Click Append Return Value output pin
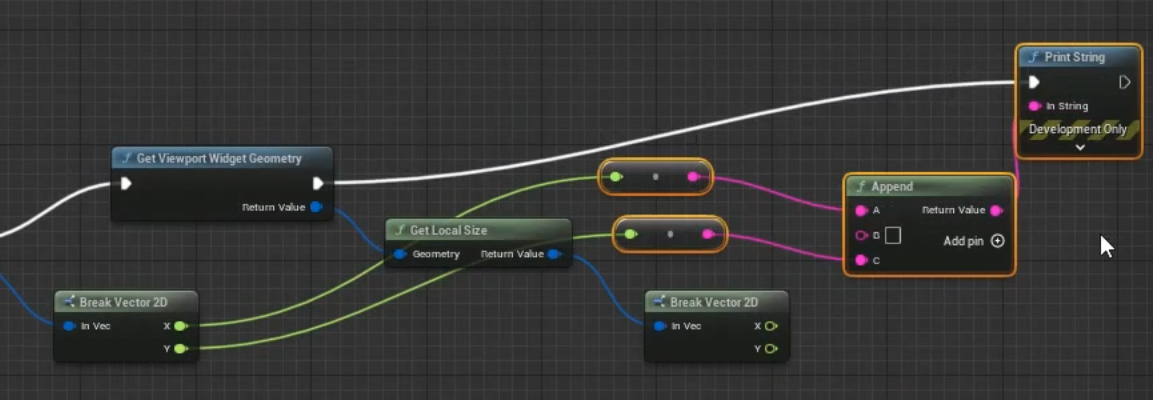 pos(996,210)
